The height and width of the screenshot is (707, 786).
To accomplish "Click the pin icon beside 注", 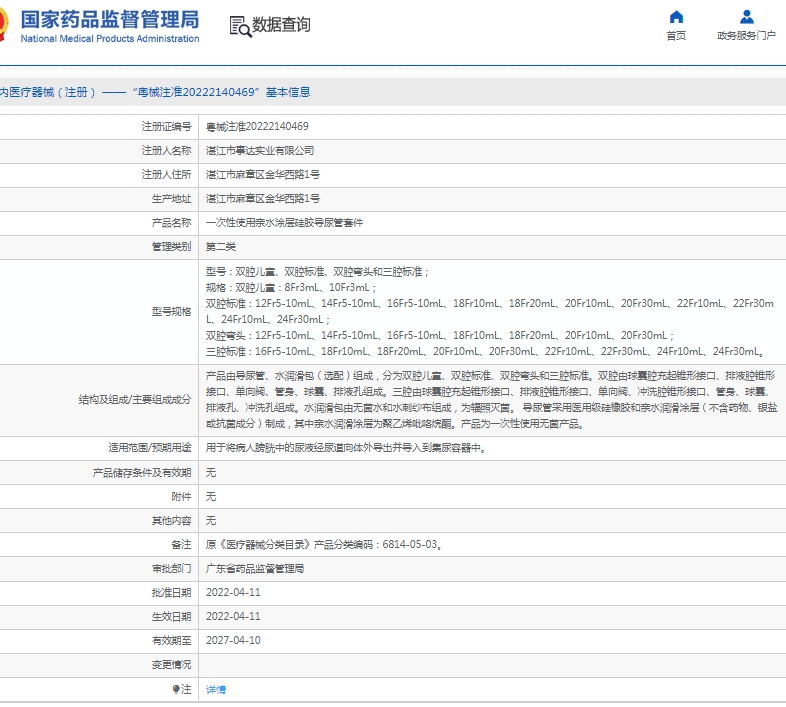I will 176,689.
